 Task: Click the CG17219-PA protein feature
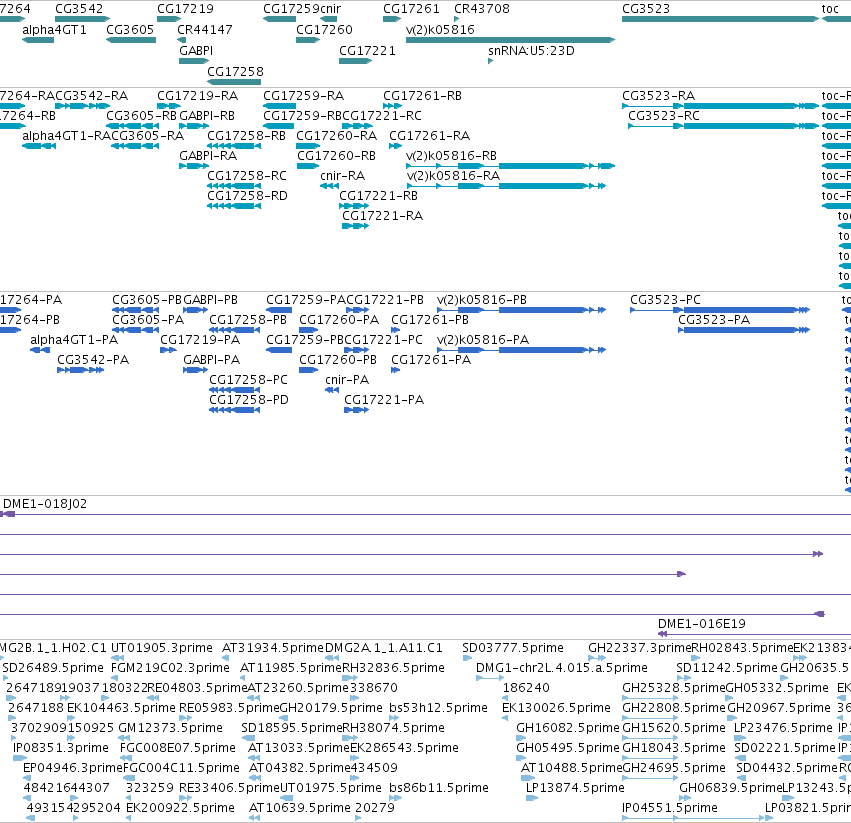coord(168,350)
